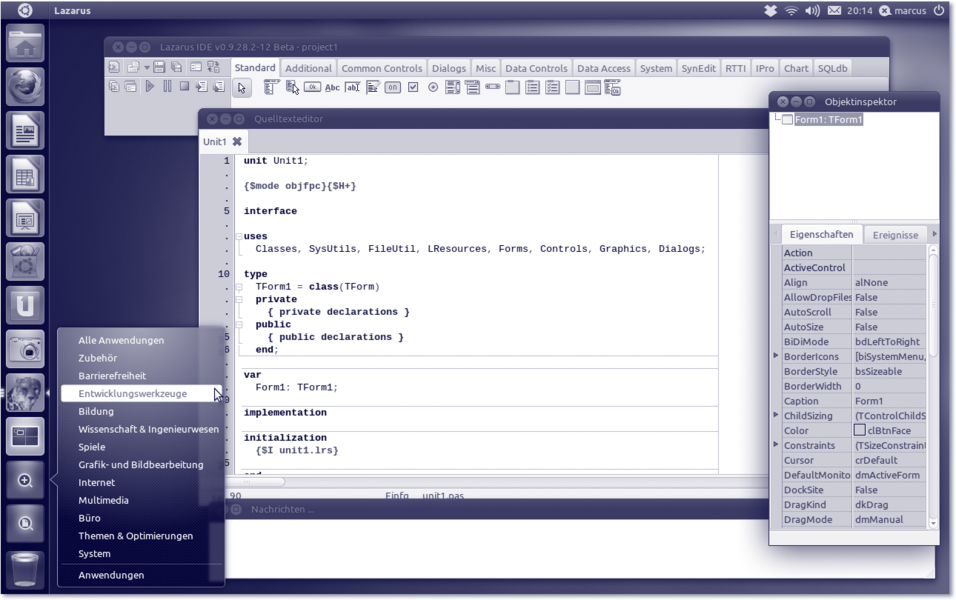The image size is (956, 600).
Task: Click the Run (play) toolbar icon
Action: pos(149,87)
